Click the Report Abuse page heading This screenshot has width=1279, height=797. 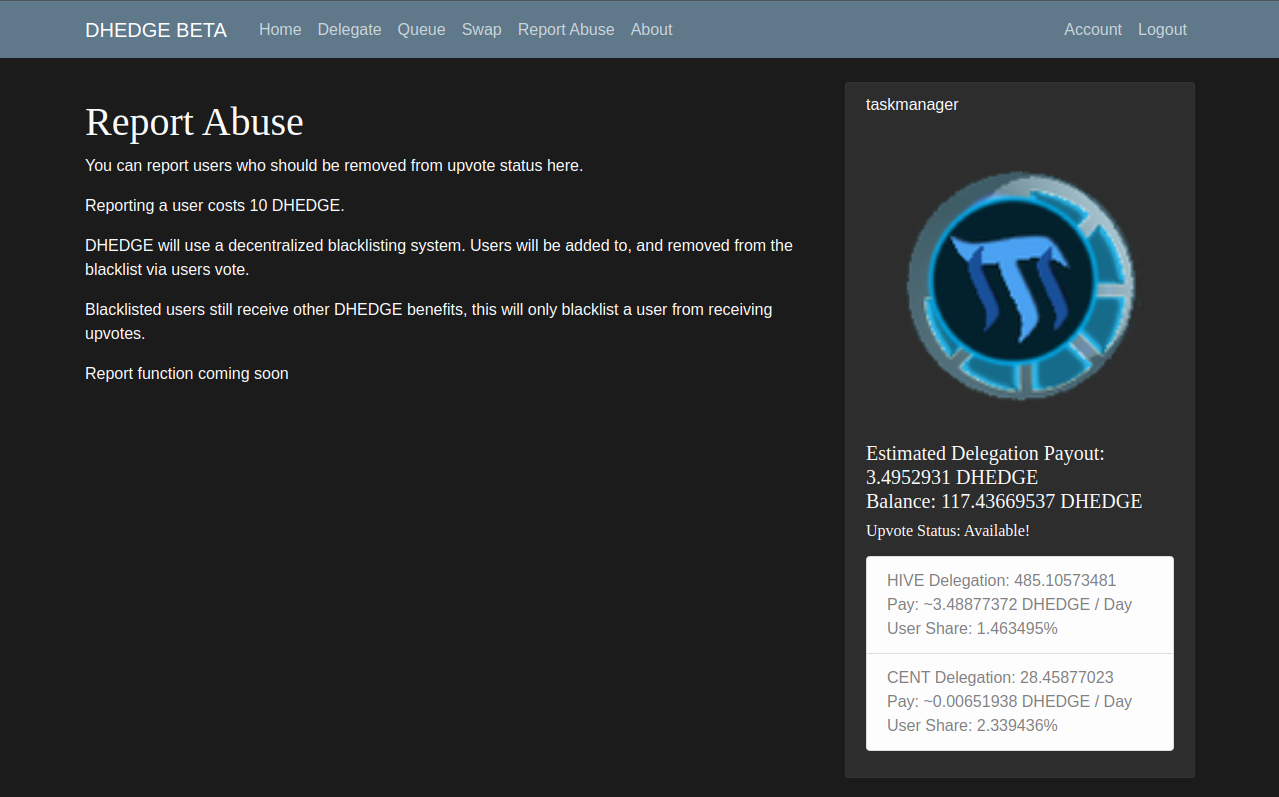194,122
